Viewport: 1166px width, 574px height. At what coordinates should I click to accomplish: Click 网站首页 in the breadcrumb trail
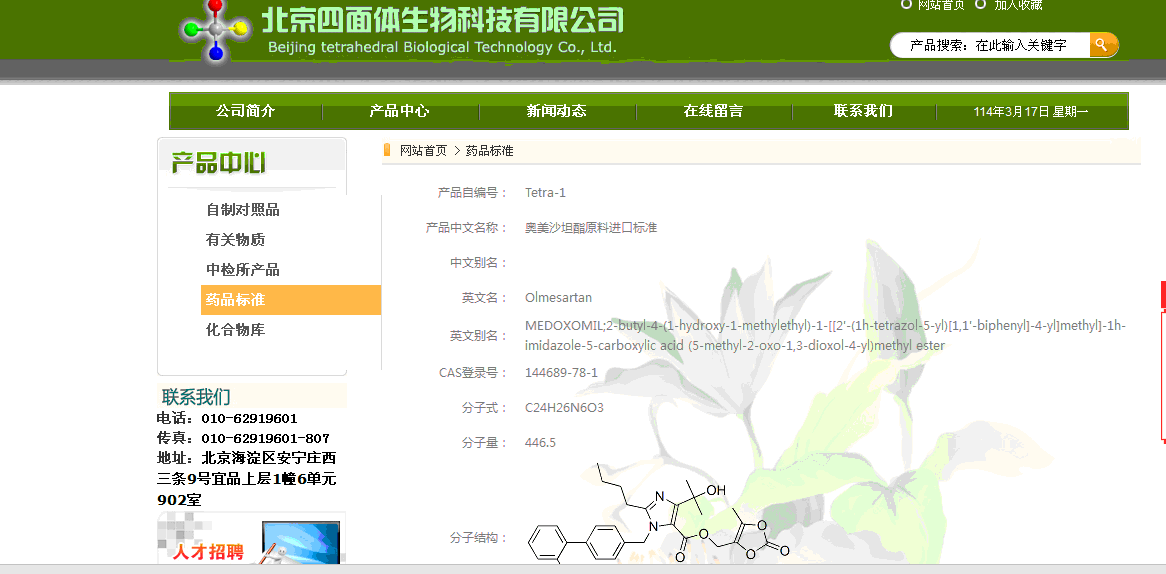coord(423,151)
